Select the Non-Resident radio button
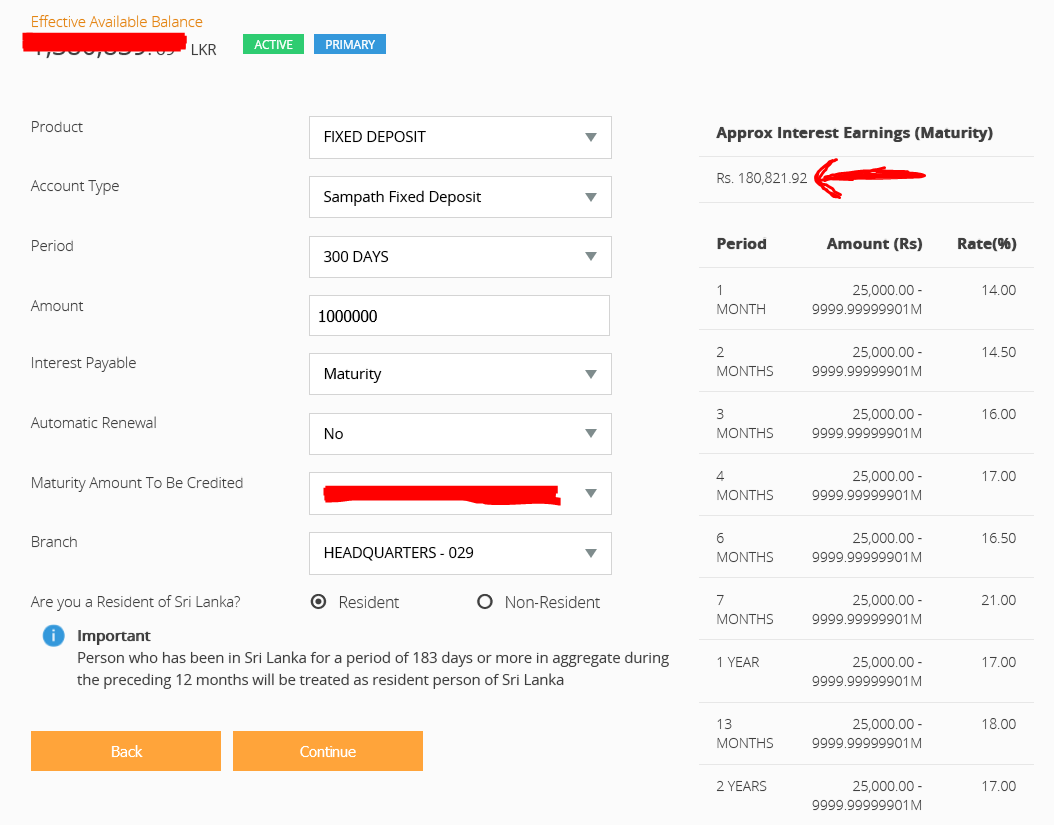This screenshot has width=1054, height=825. tap(485, 602)
